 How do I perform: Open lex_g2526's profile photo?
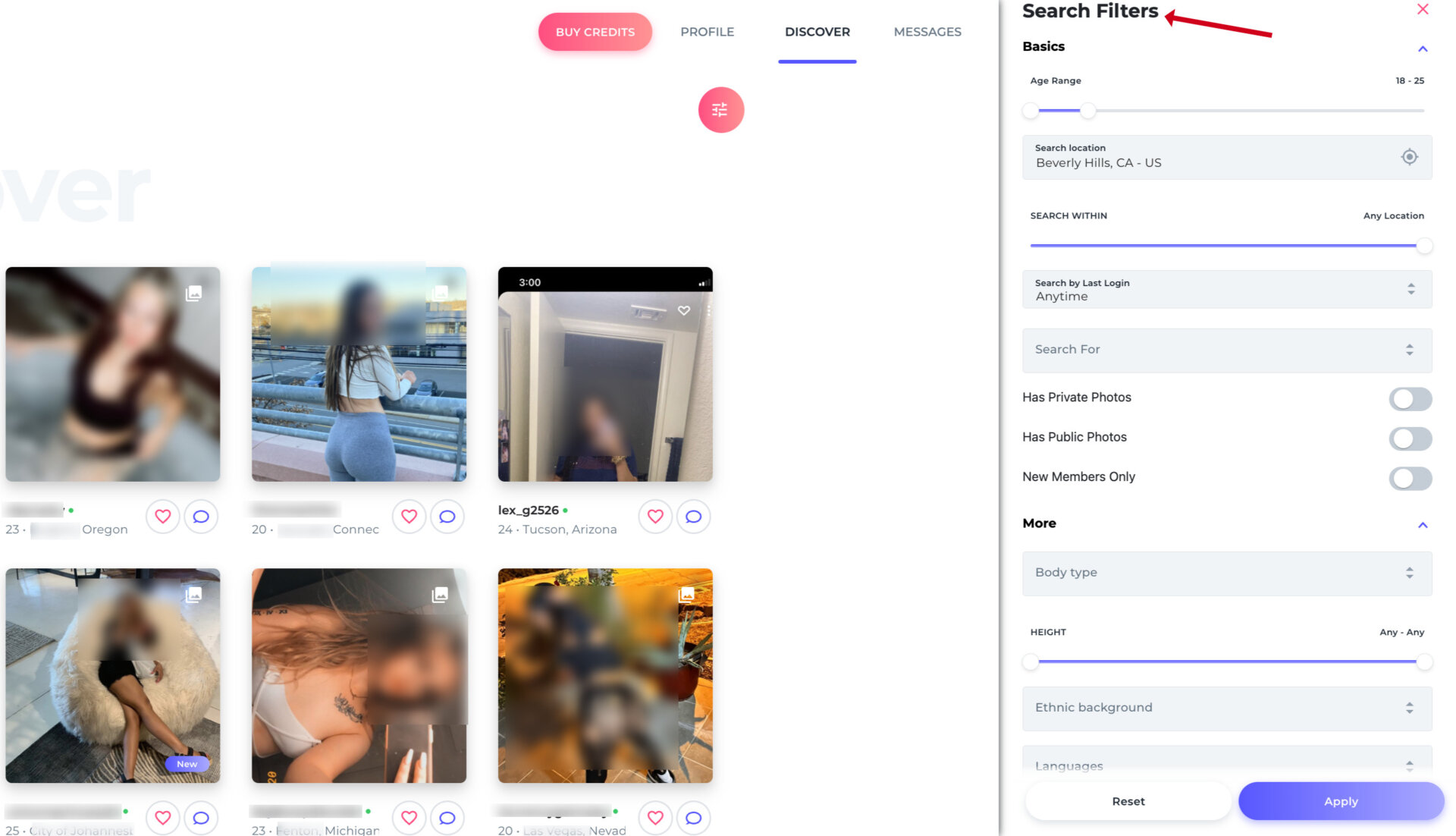[x=605, y=374]
